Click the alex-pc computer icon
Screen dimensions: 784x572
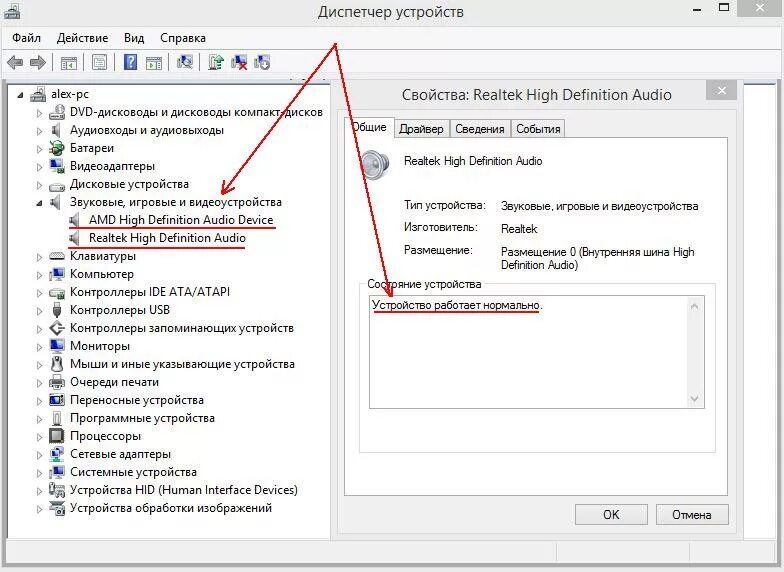[x=38, y=94]
